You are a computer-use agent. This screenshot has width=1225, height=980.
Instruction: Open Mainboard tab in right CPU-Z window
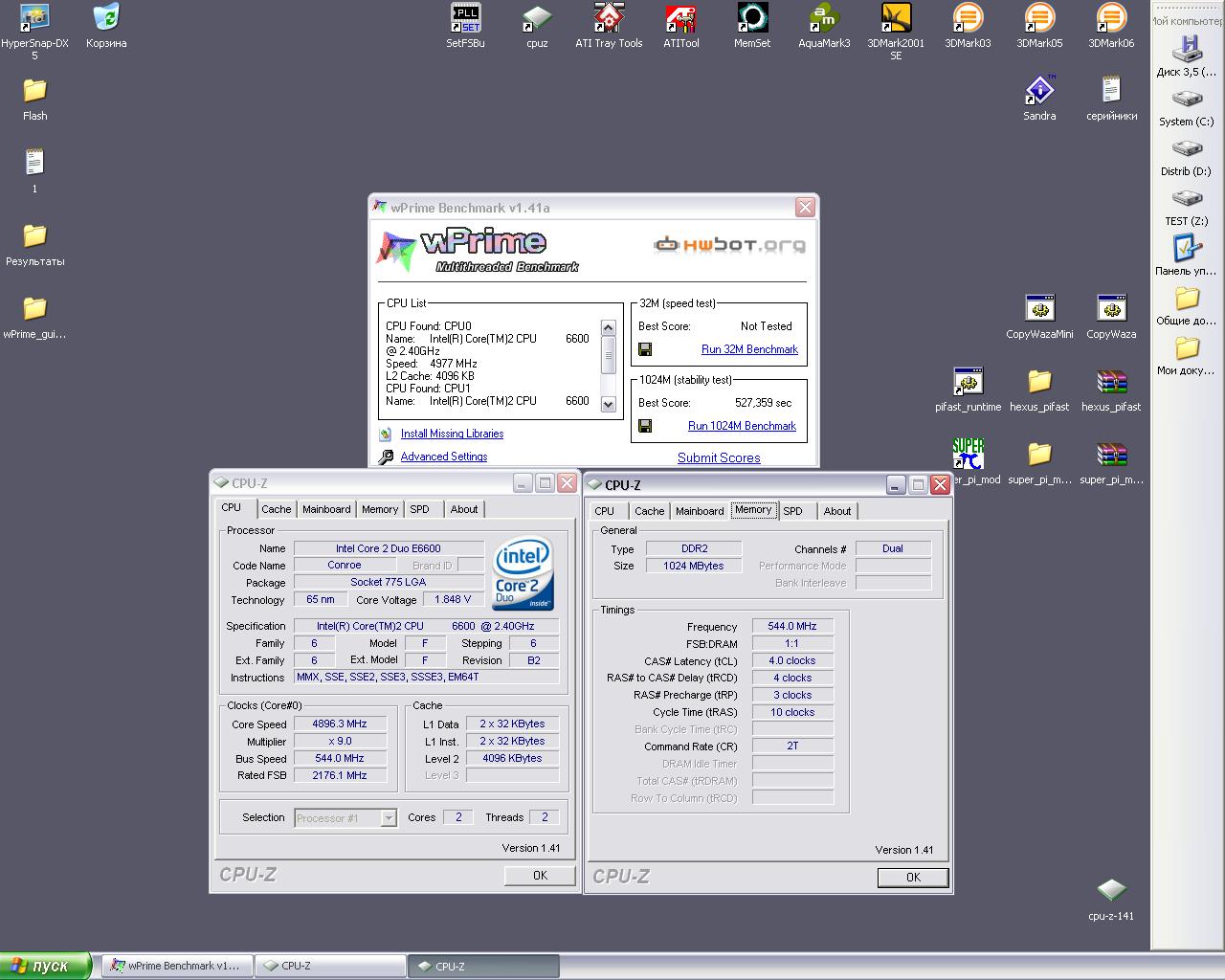click(x=700, y=511)
